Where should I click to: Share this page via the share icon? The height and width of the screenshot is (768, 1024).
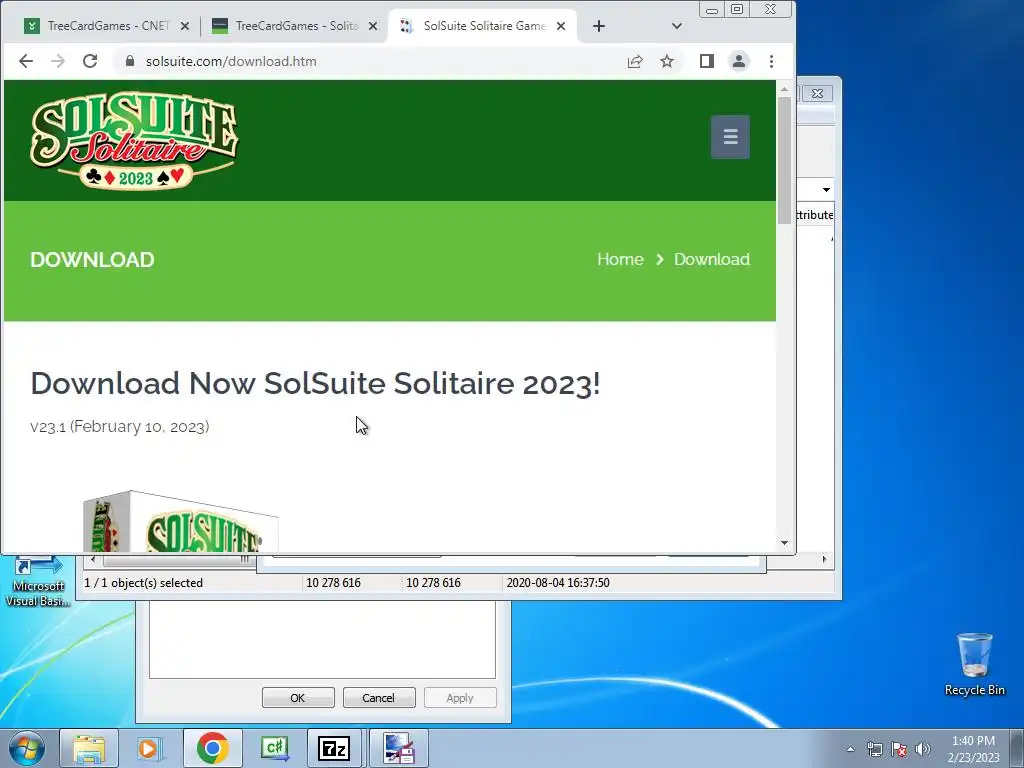click(x=635, y=61)
